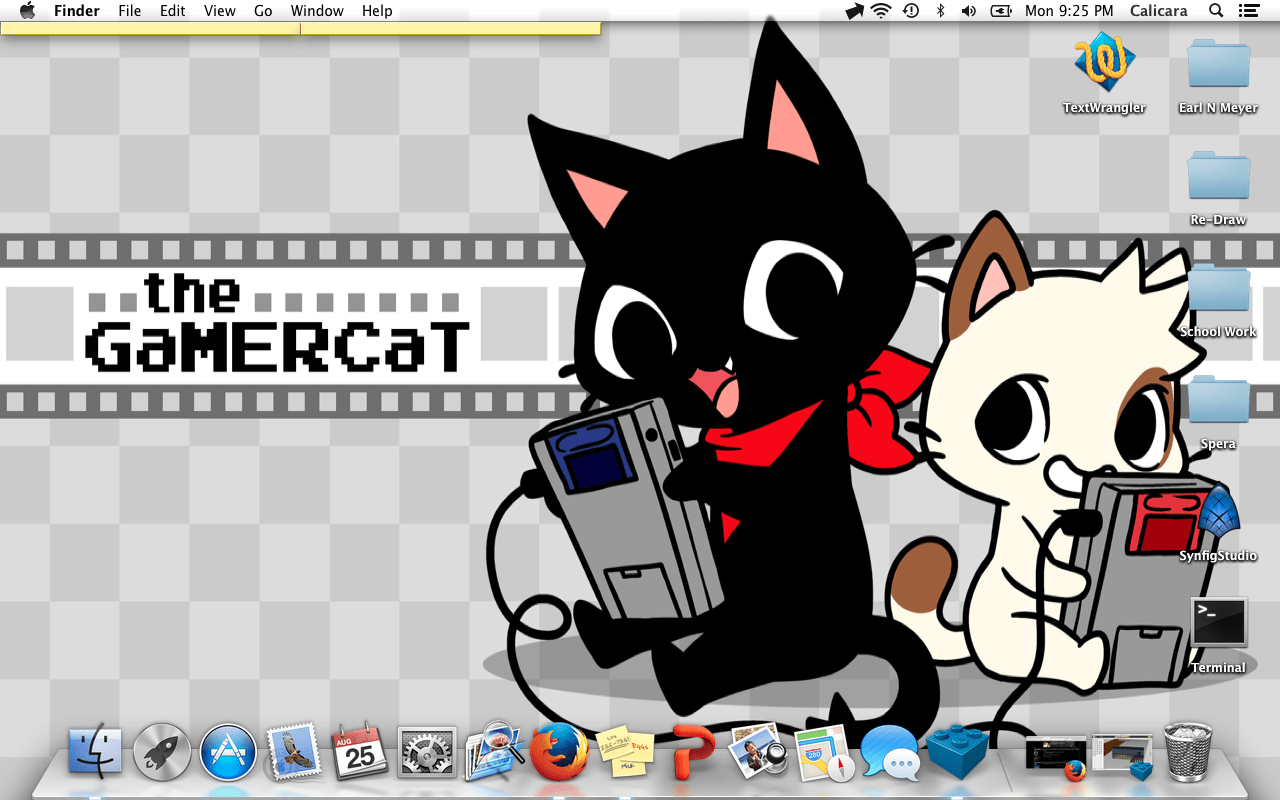Open the Wi-Fi status menu

coord(881,11)
